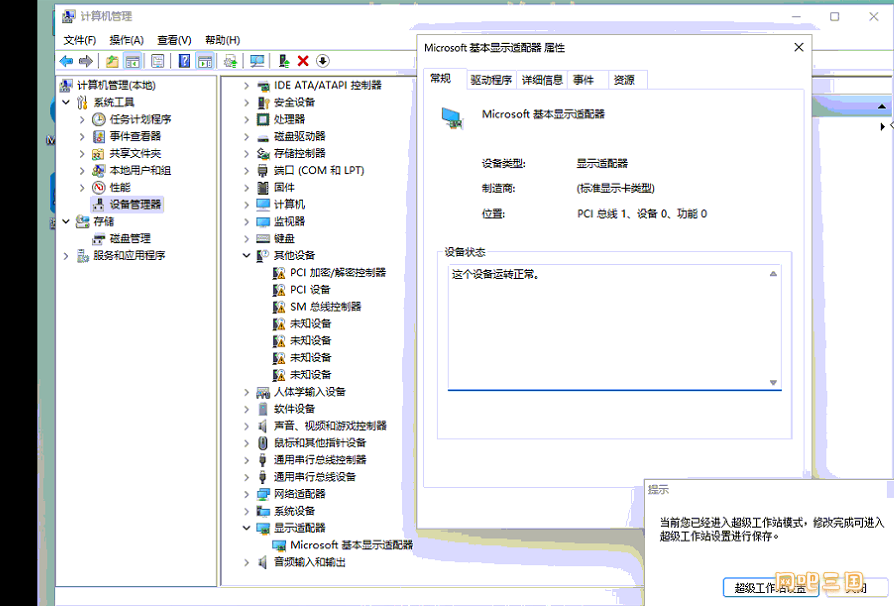The width and height of the screenshot is (894, 606).
Task: Expand the 音频输入和输出 category
Action: pyautogui.click(x=246, y=562)
